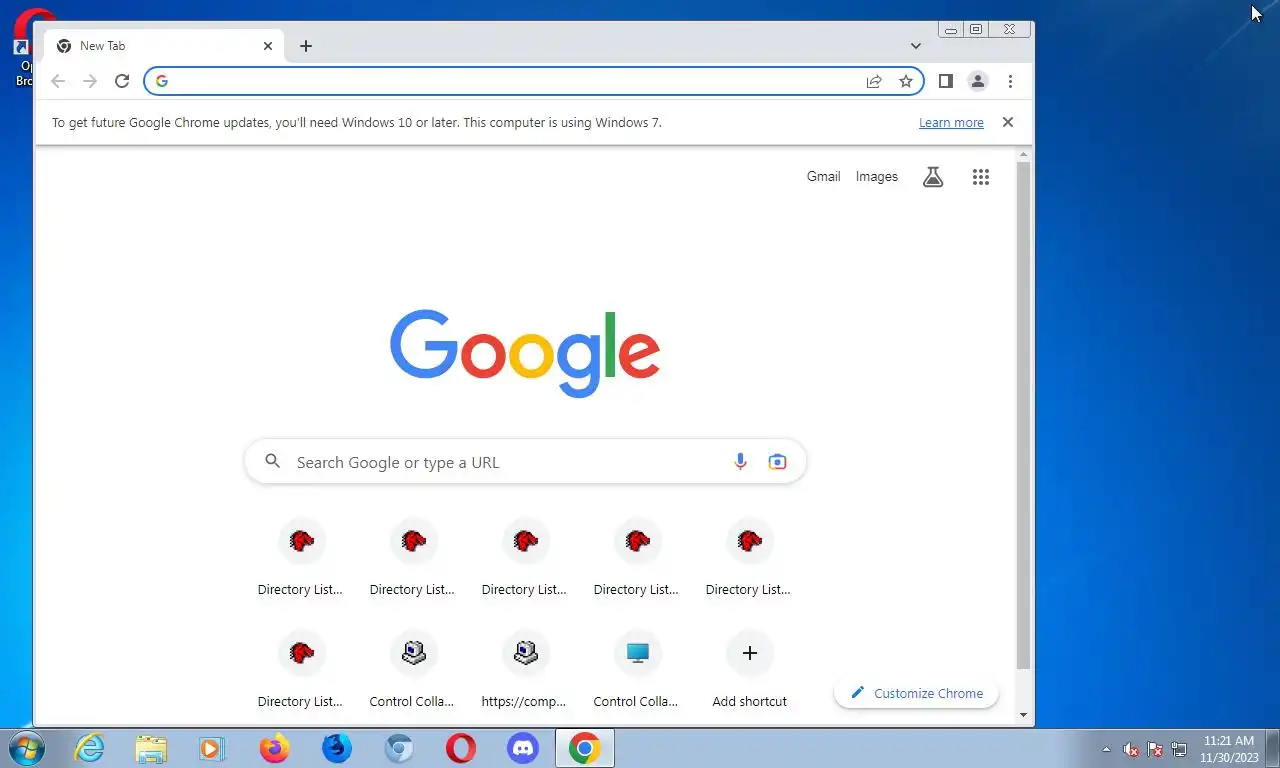Bookmark this tab with the star icon
The image size is (1280, 768).
point(906,81)
